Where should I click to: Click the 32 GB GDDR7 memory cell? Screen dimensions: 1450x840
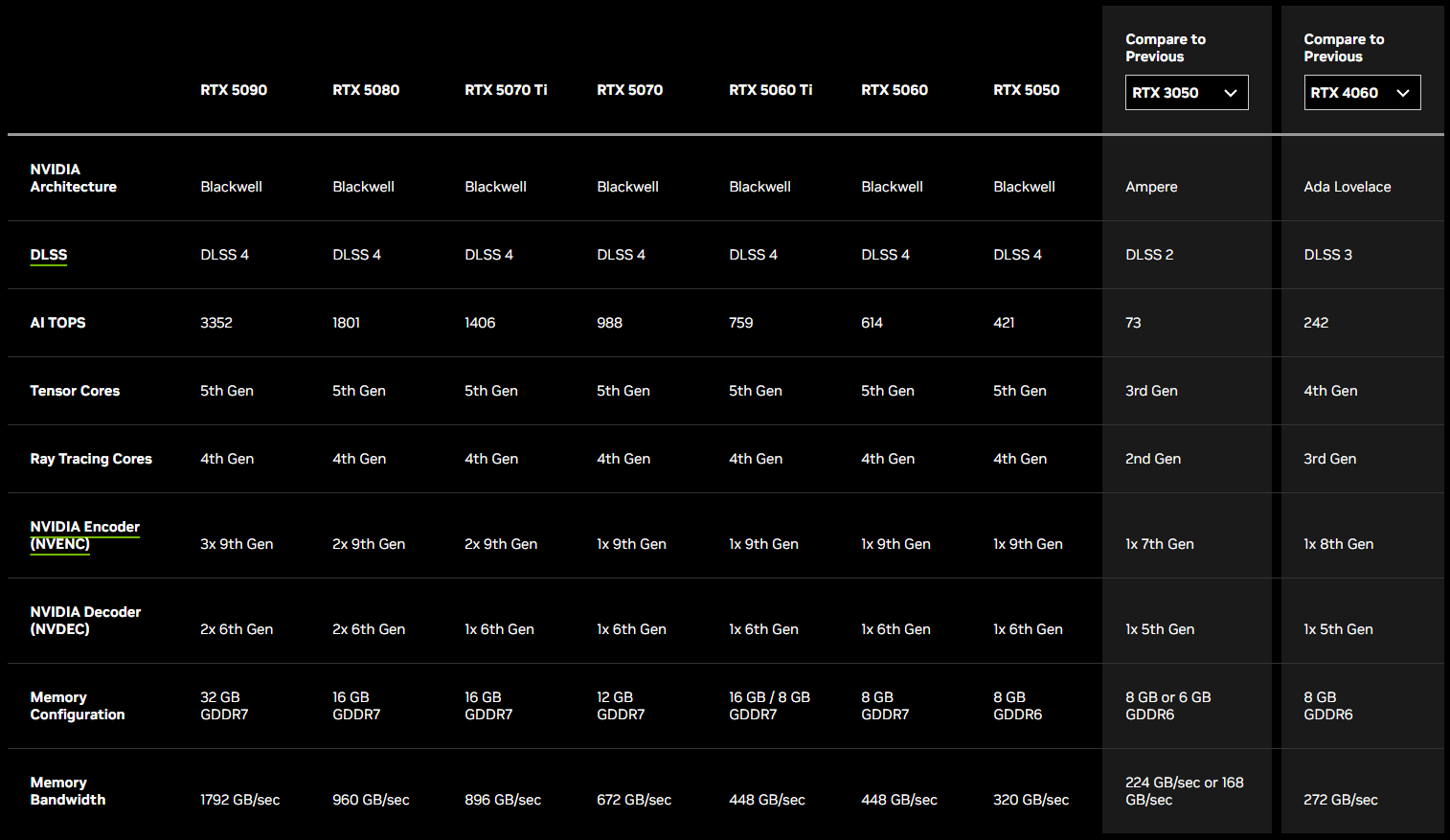pos(224,706)
